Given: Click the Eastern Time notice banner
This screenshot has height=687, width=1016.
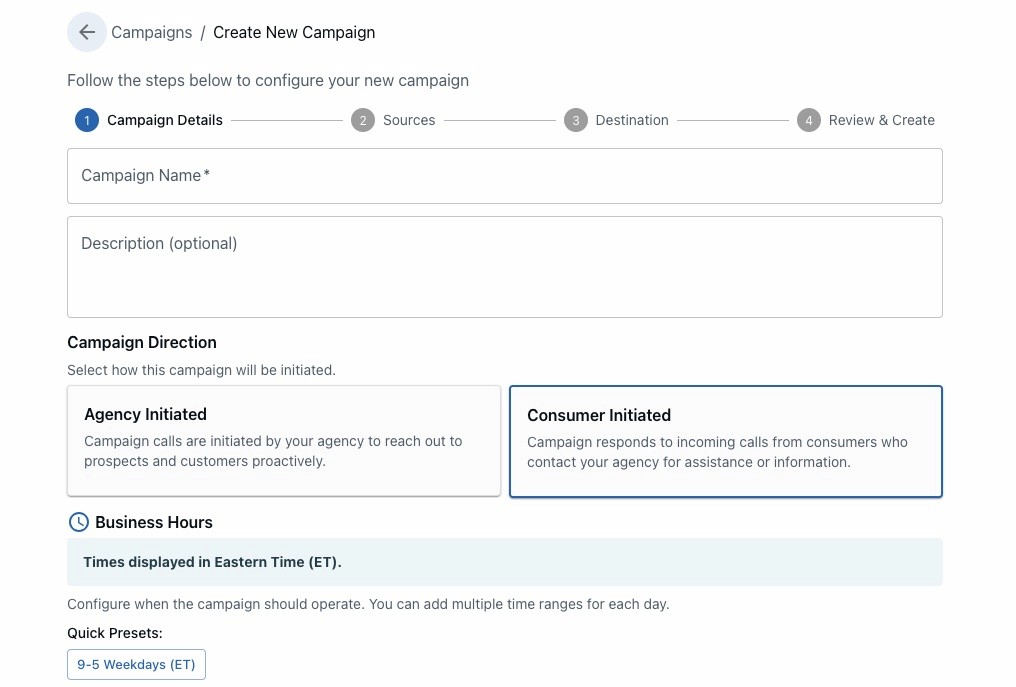Looking at the screenshot, I should 504,562.
